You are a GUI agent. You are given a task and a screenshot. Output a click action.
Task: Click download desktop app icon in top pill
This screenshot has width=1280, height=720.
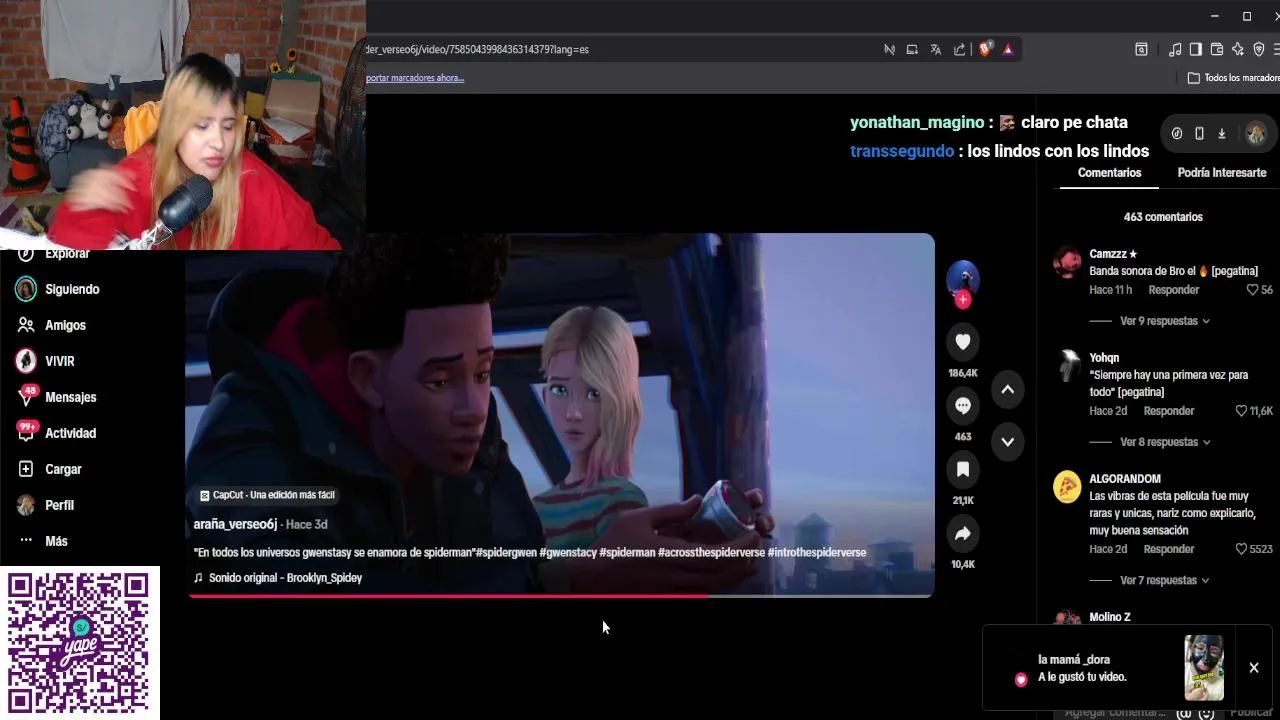(1221, 133)
